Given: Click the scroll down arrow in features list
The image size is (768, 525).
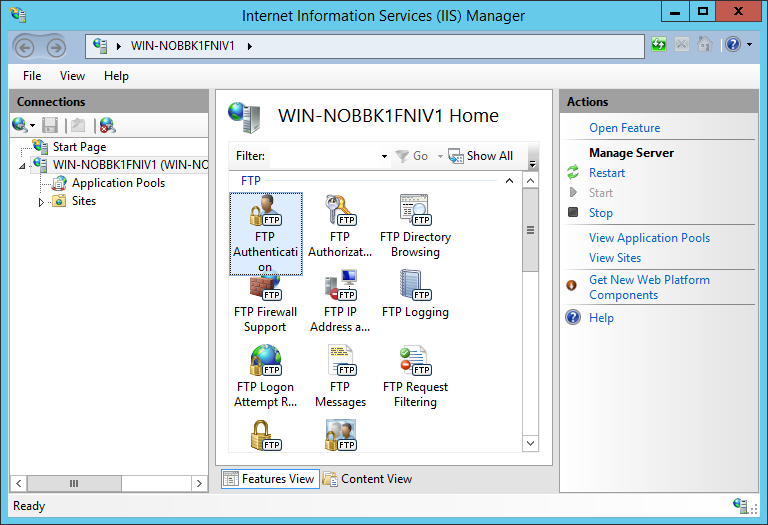Looking at the screenshot, I should [530, 444].
